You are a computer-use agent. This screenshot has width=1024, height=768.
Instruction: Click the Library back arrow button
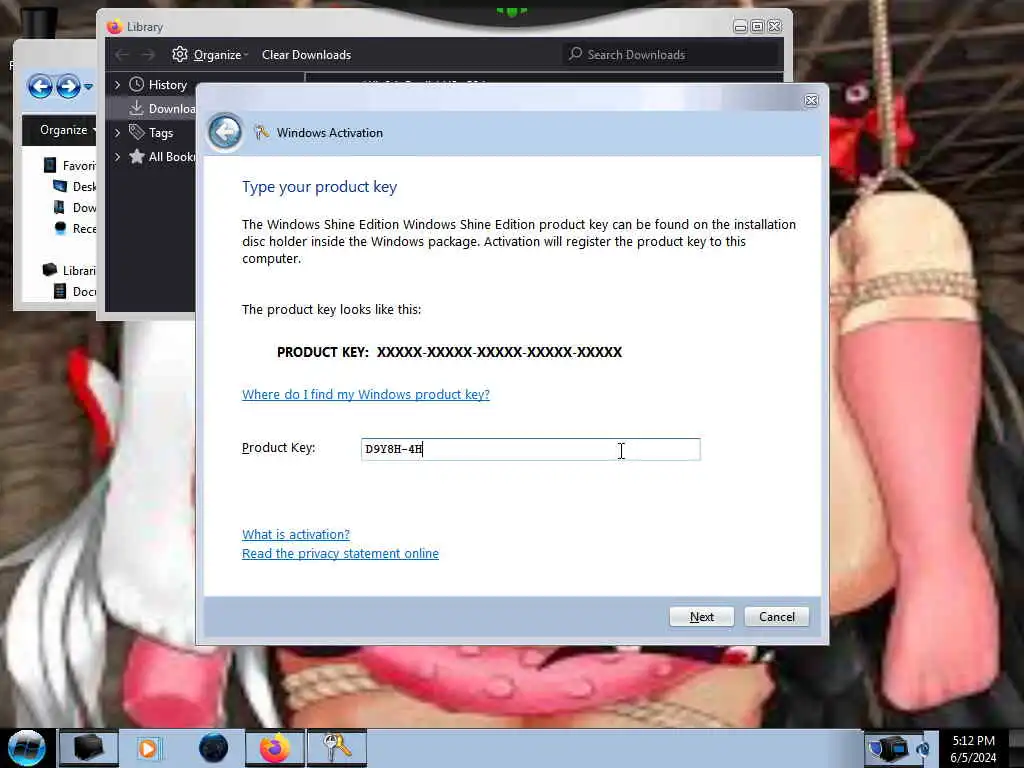click(122, 55)
